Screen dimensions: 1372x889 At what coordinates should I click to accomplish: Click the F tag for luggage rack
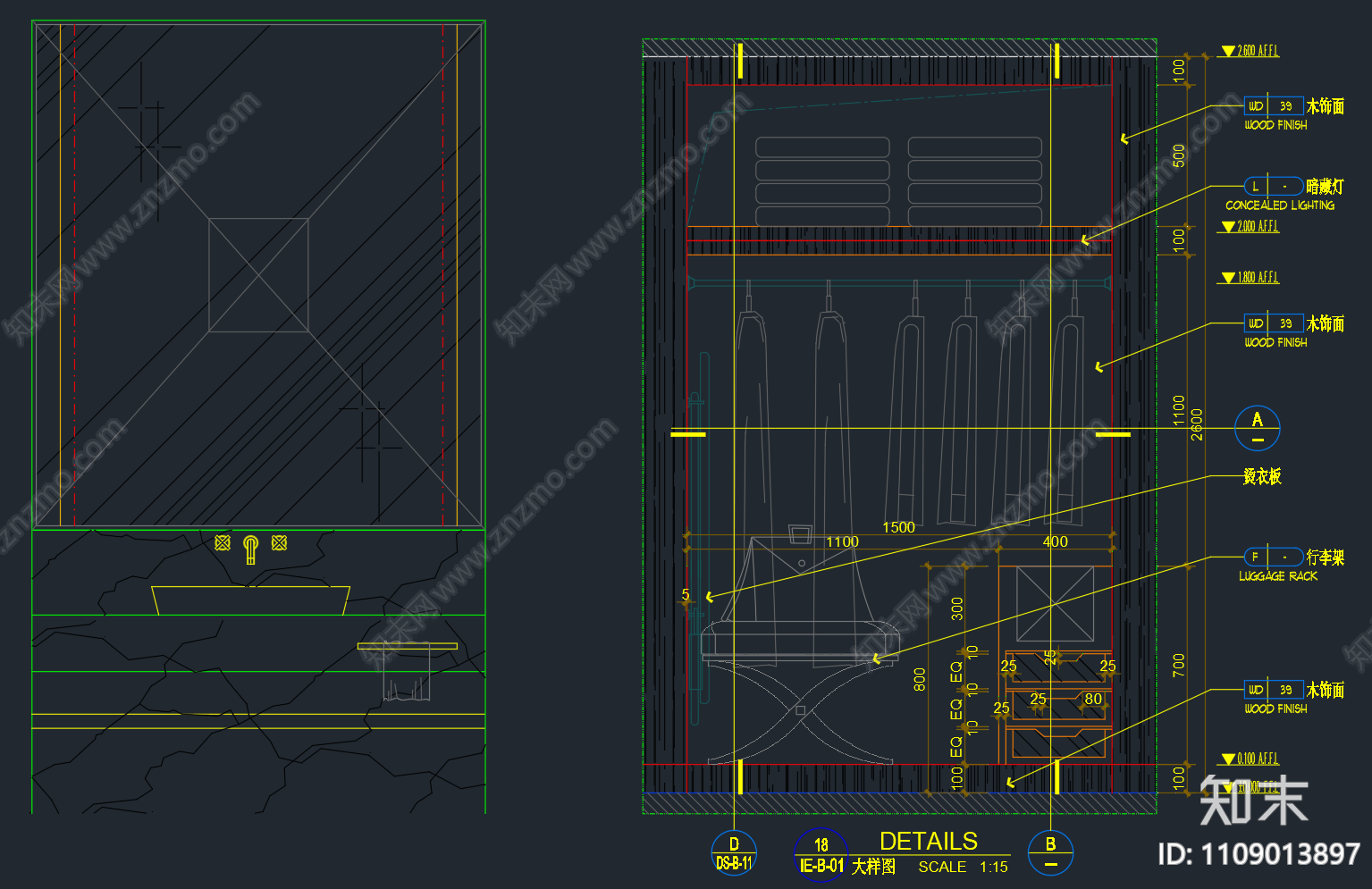(1274, 557)
